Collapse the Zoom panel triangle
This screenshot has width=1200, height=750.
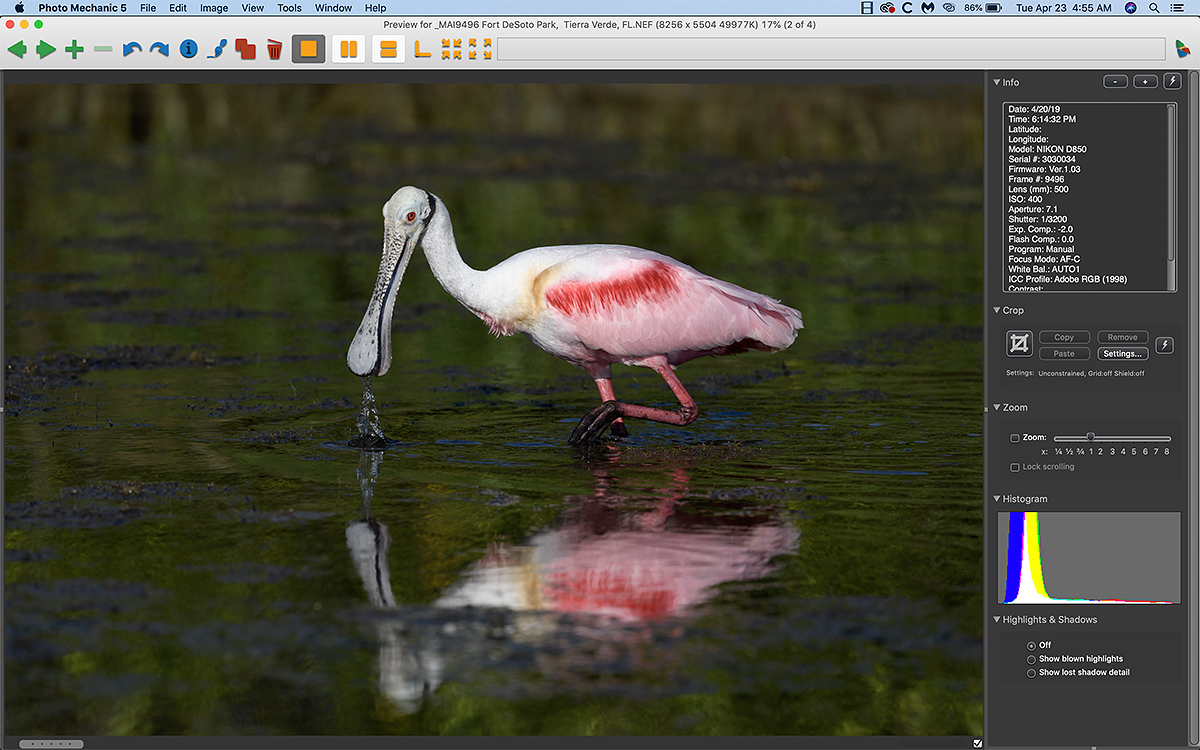(996, 407)
